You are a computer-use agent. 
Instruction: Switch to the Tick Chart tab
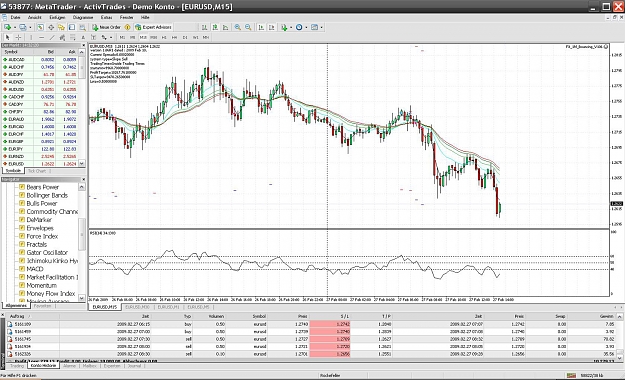(37, 171)
